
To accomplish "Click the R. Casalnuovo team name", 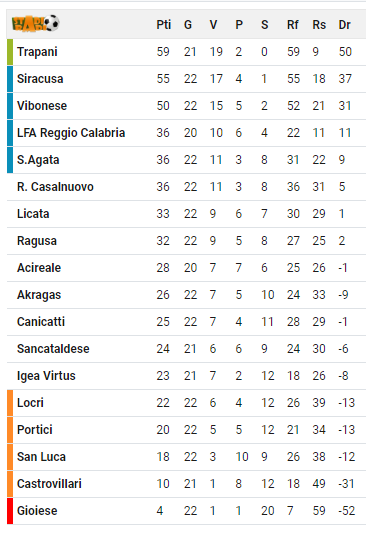I will click(x=55, y=187).
